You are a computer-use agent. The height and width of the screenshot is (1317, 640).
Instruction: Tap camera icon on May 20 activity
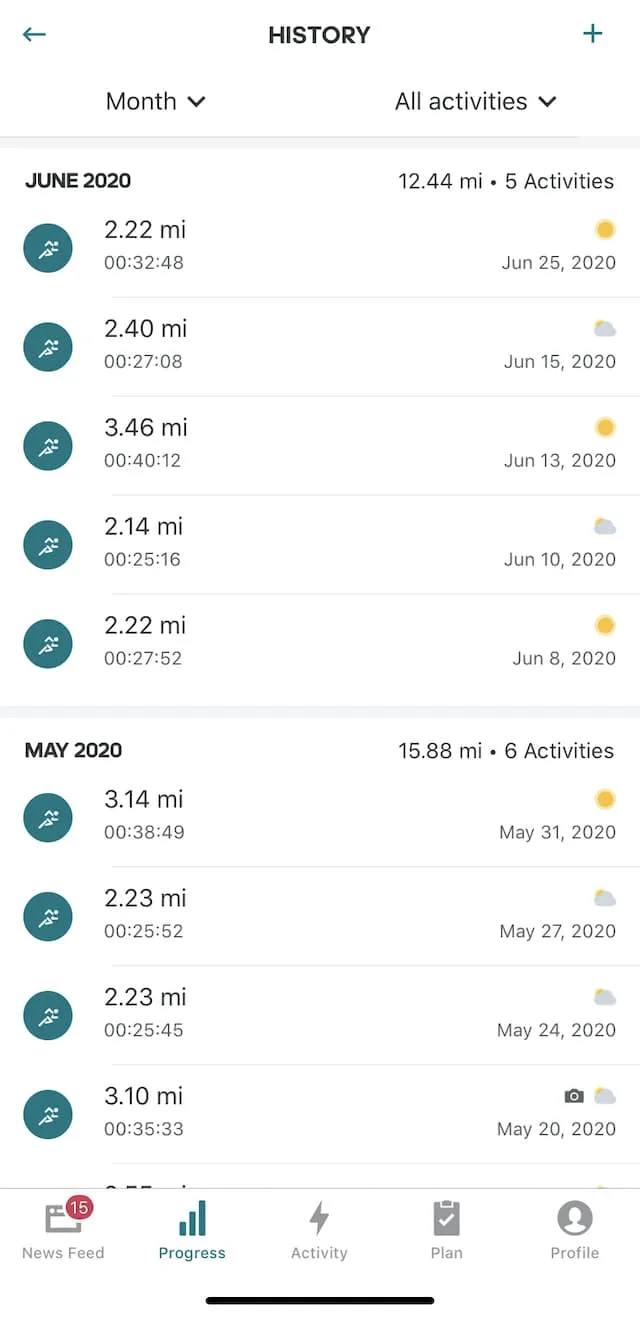click(x=574, y=1096)
